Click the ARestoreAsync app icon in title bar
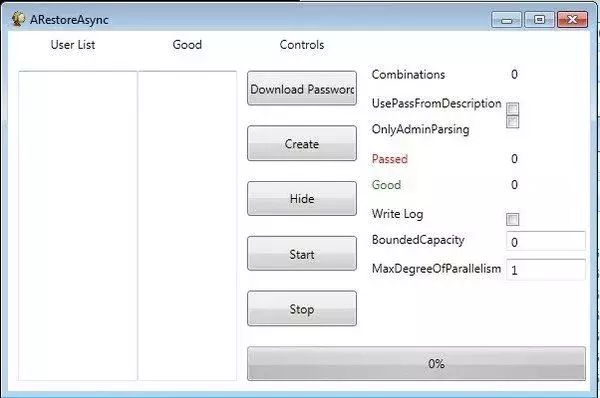The image size is (600, 398). tap(18, 19)
